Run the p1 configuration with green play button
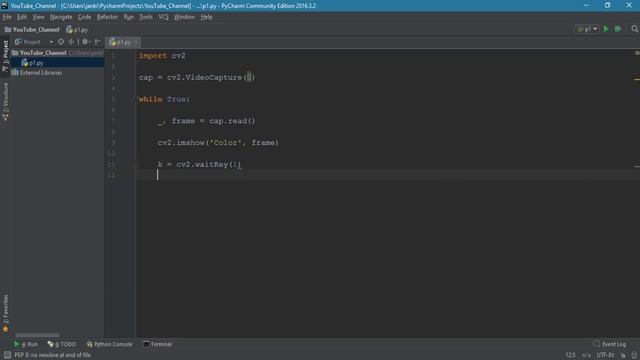 pyautogui.click(x=606, y=29)
